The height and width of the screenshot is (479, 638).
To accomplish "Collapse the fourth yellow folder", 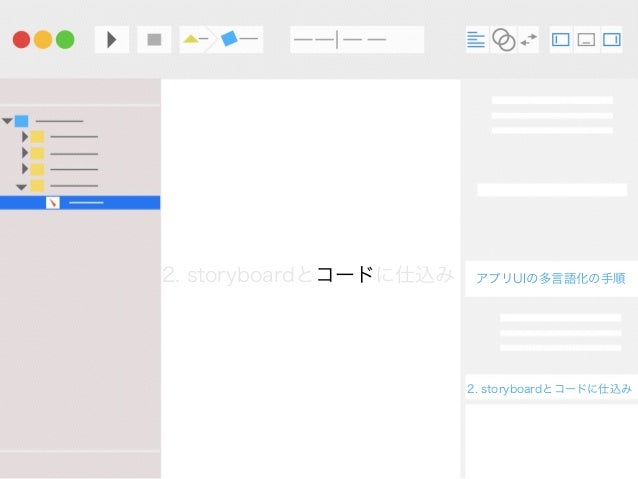I will click(x=21, y=187).
